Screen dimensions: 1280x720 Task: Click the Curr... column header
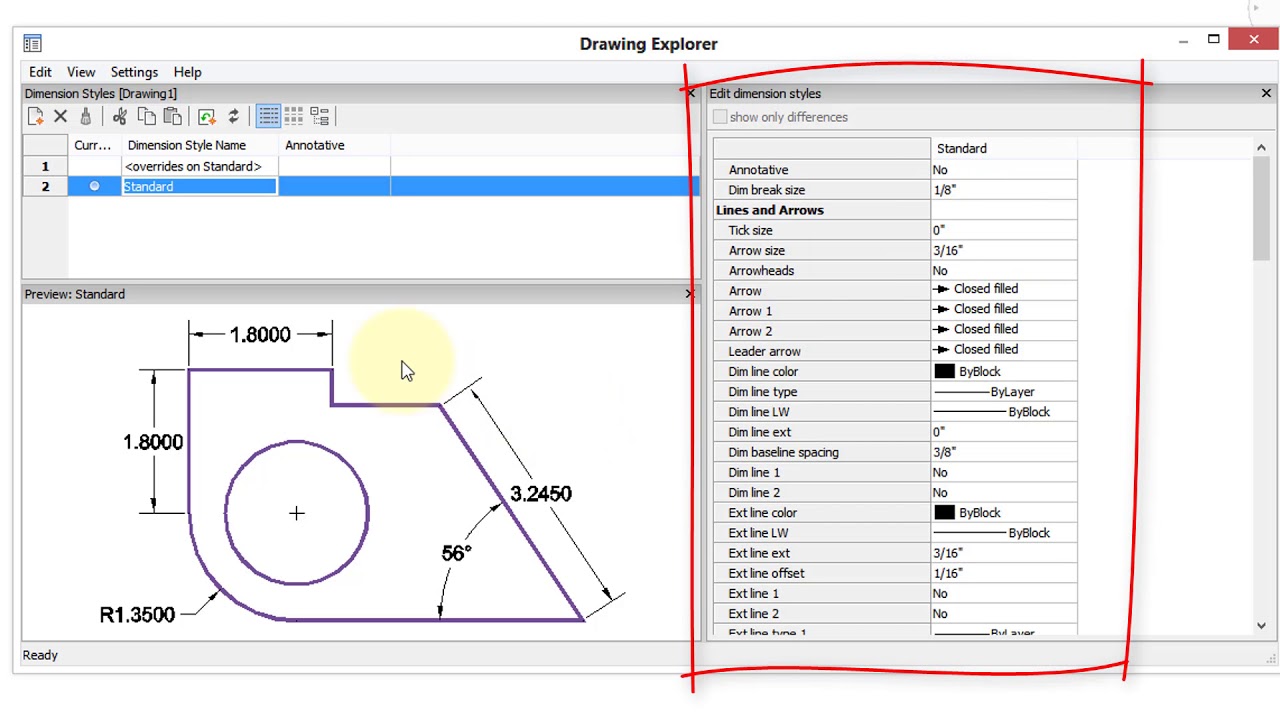(94, 145)
